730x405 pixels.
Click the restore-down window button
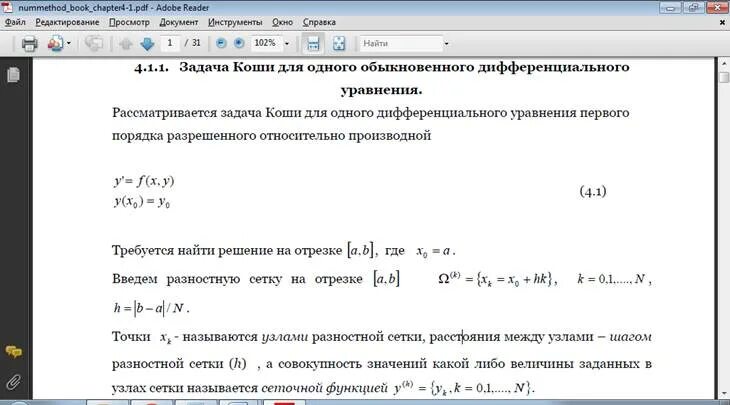pos(693,7)
